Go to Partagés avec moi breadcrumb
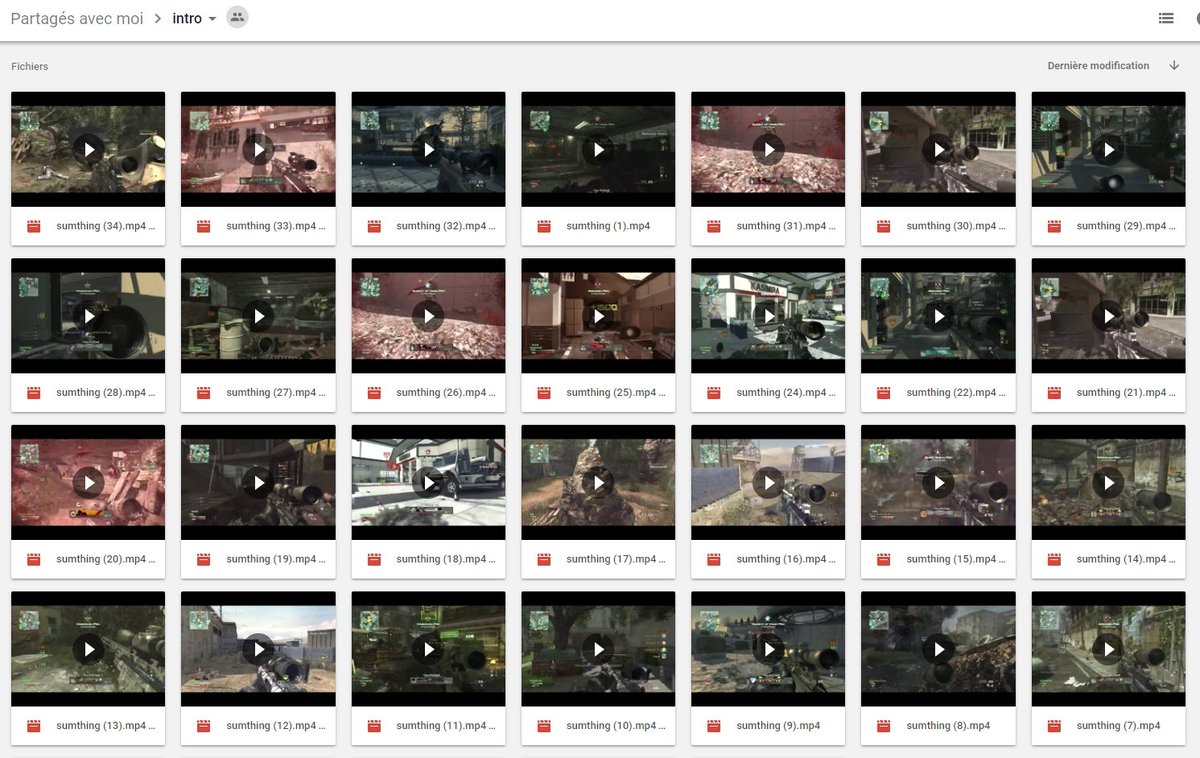Screen dimensions: 1200x758 77,18
